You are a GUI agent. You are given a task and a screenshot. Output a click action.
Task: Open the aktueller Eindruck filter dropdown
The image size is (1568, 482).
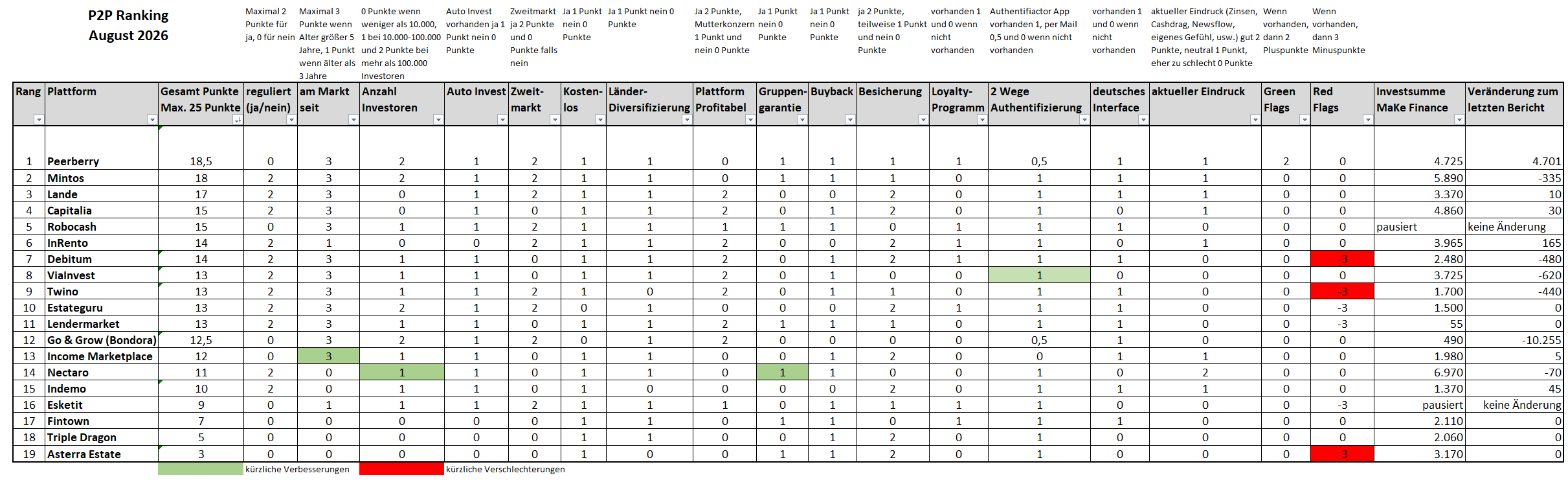1255,119
